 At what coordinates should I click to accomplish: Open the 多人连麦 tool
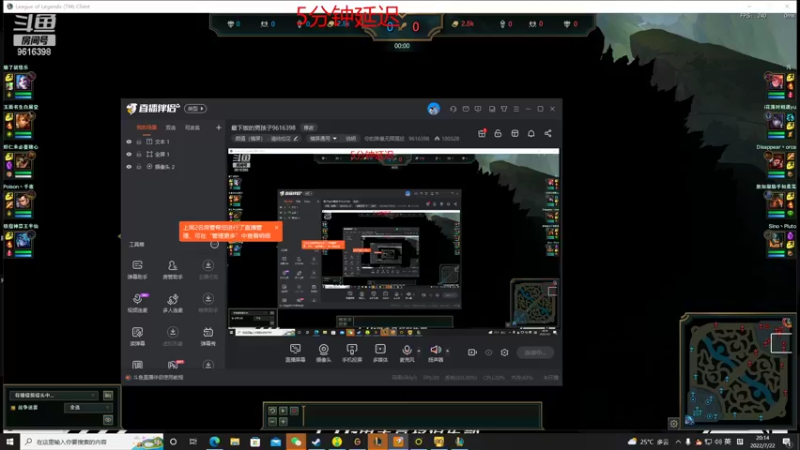172,303
